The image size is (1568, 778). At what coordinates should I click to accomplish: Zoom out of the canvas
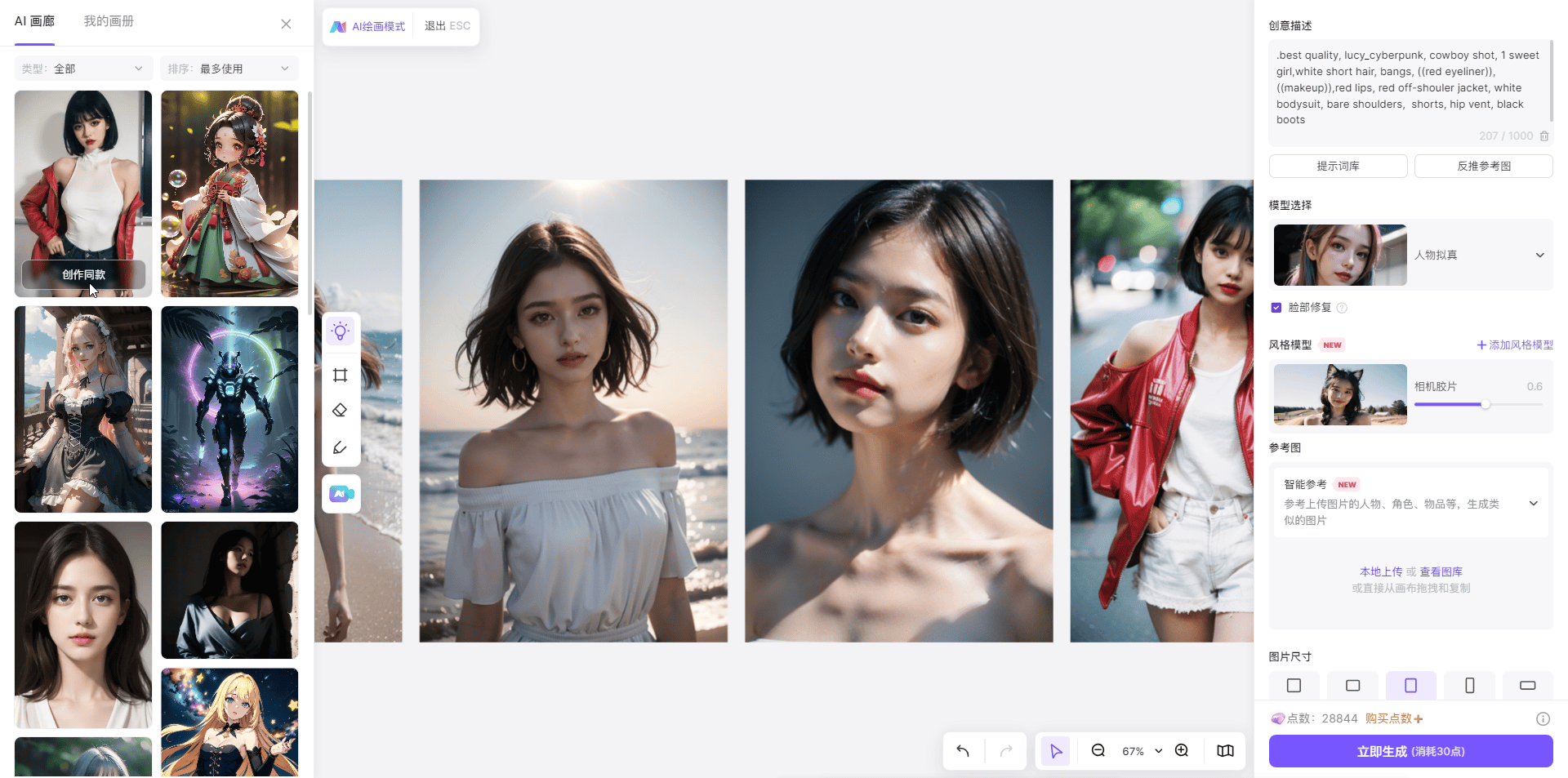pyautogui.click(x=1098, y=751)
